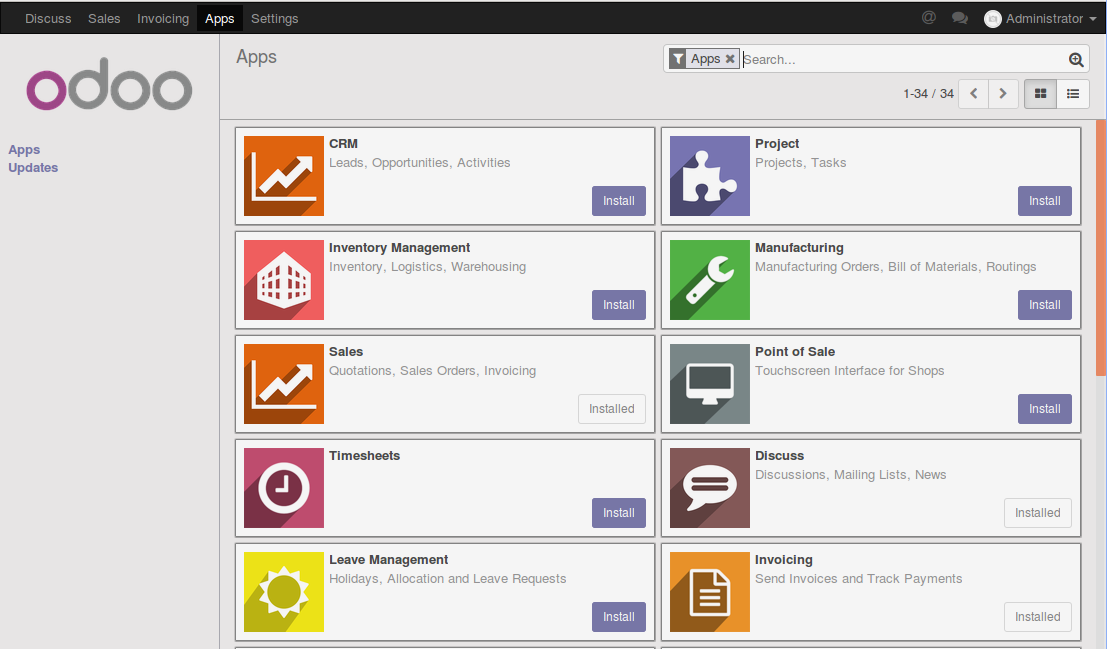Switch to kanban grid view
Image resolution: width=1107 pixels, height=649 pixels.
1041,94
